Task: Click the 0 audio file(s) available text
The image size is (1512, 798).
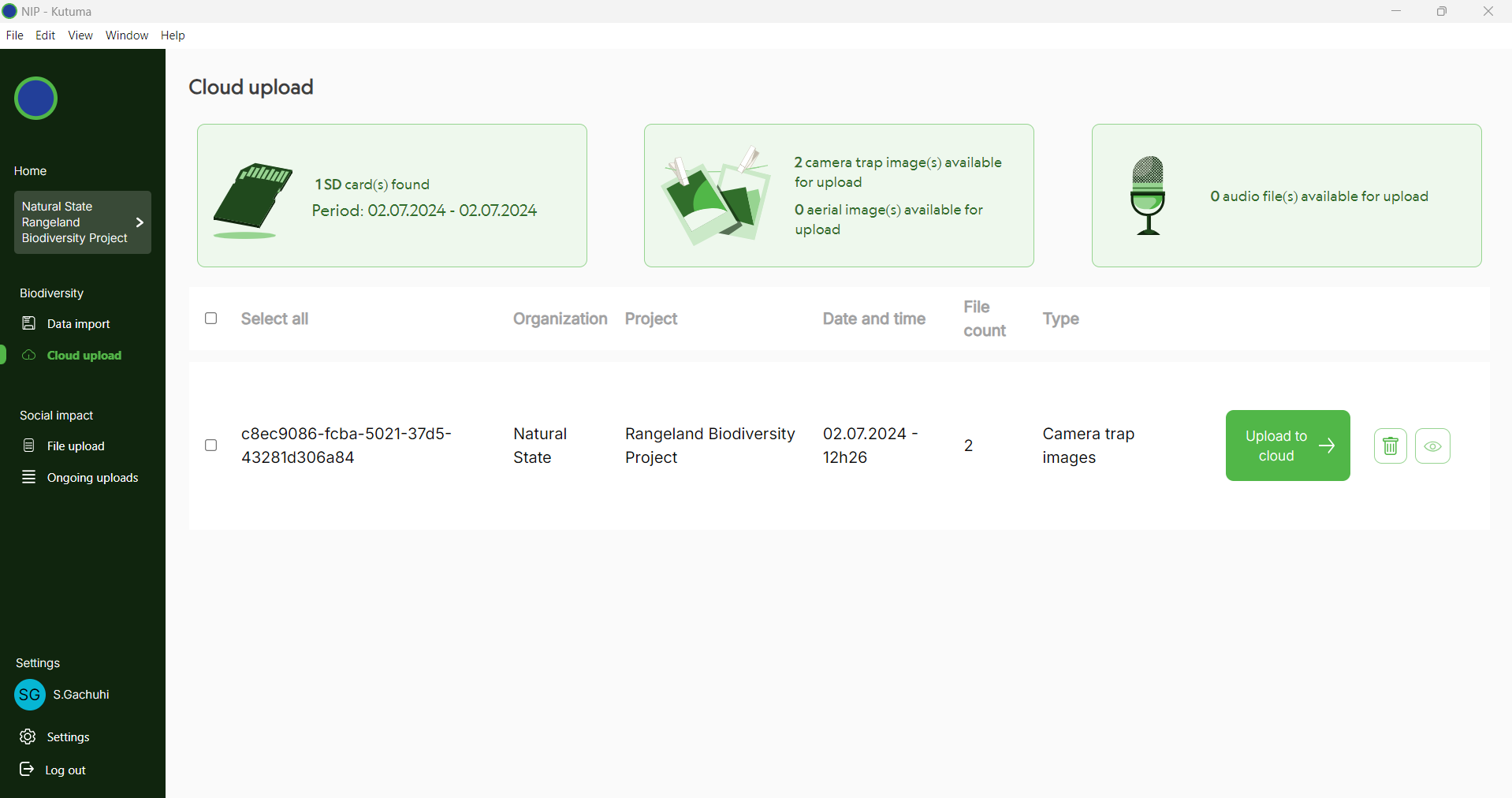Action: tap(1319, 196)
